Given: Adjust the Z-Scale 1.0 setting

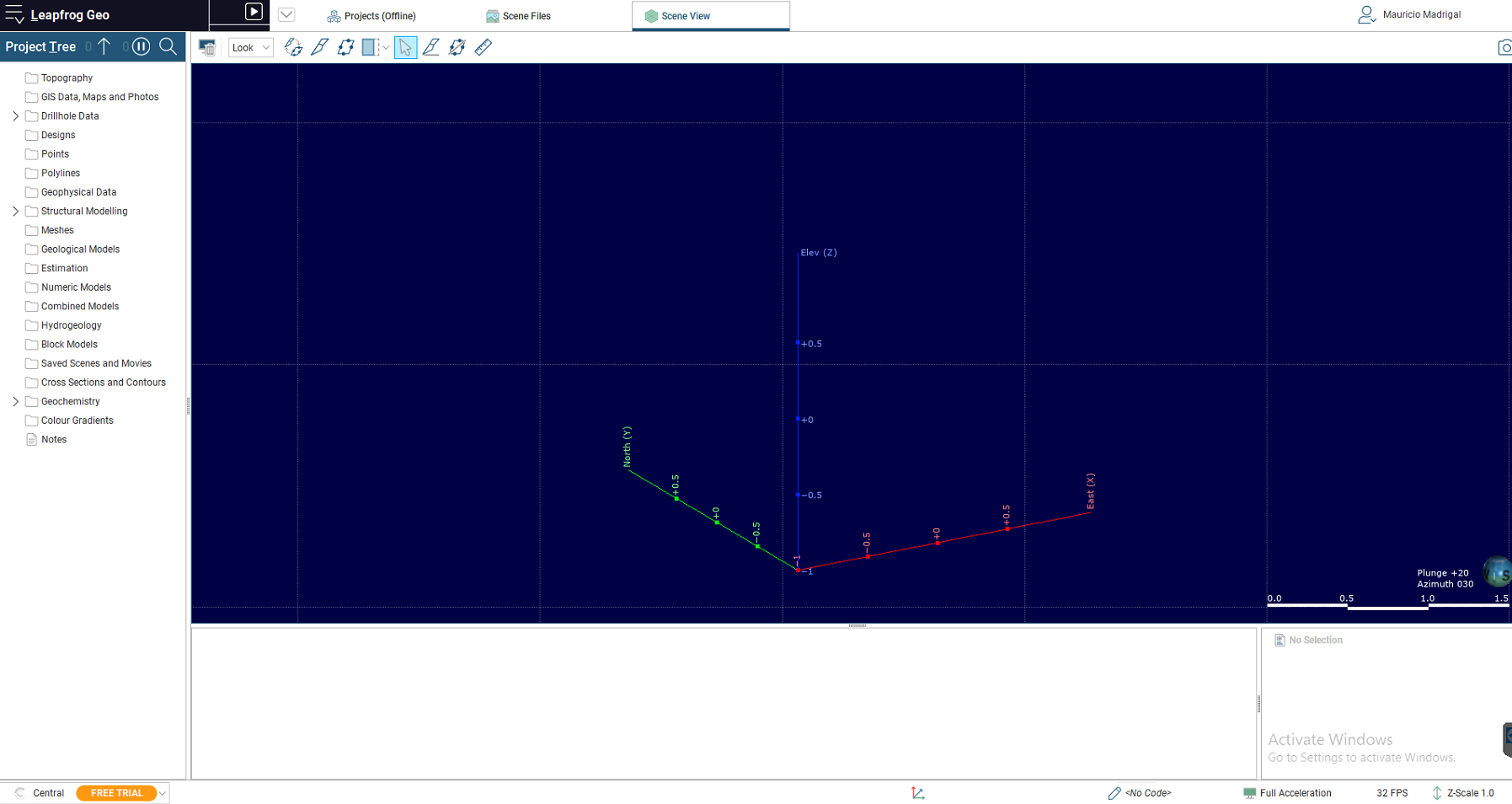Looking at the screenshot, I should point(1463,793).
